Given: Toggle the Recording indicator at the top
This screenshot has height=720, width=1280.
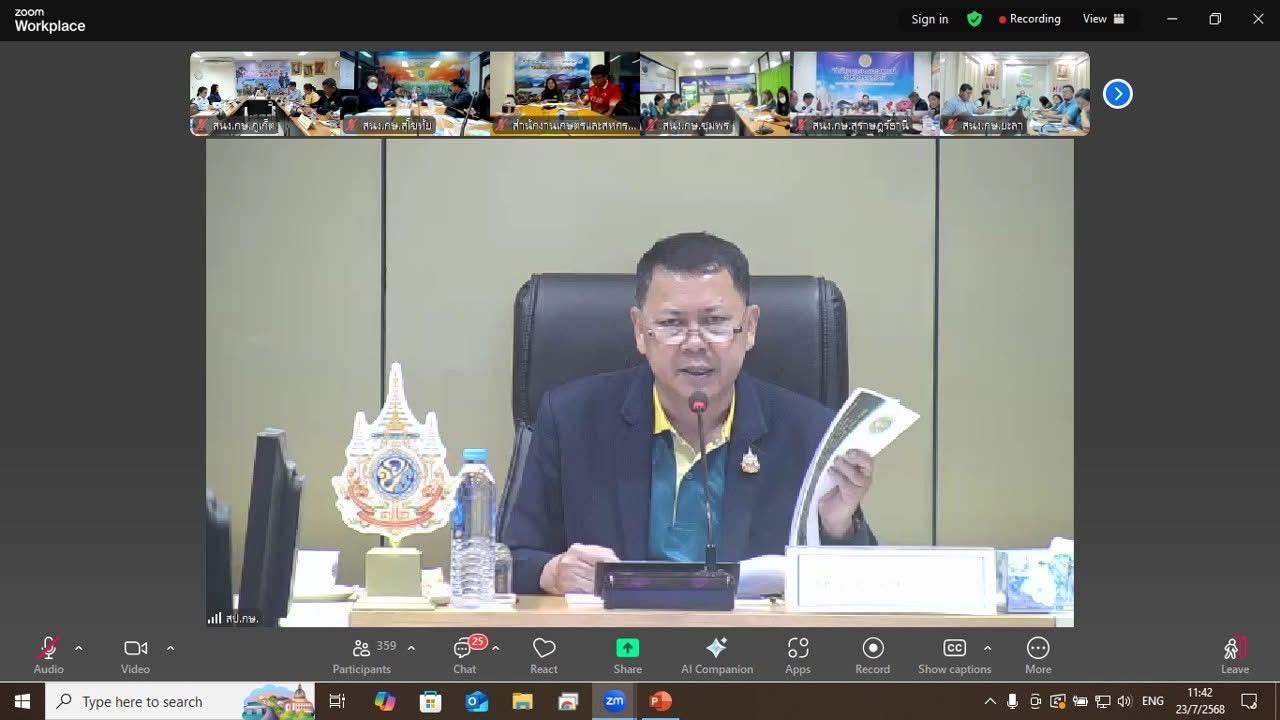Looking at the screenshot, I should pyautogui.click(x=1030, y=18).
